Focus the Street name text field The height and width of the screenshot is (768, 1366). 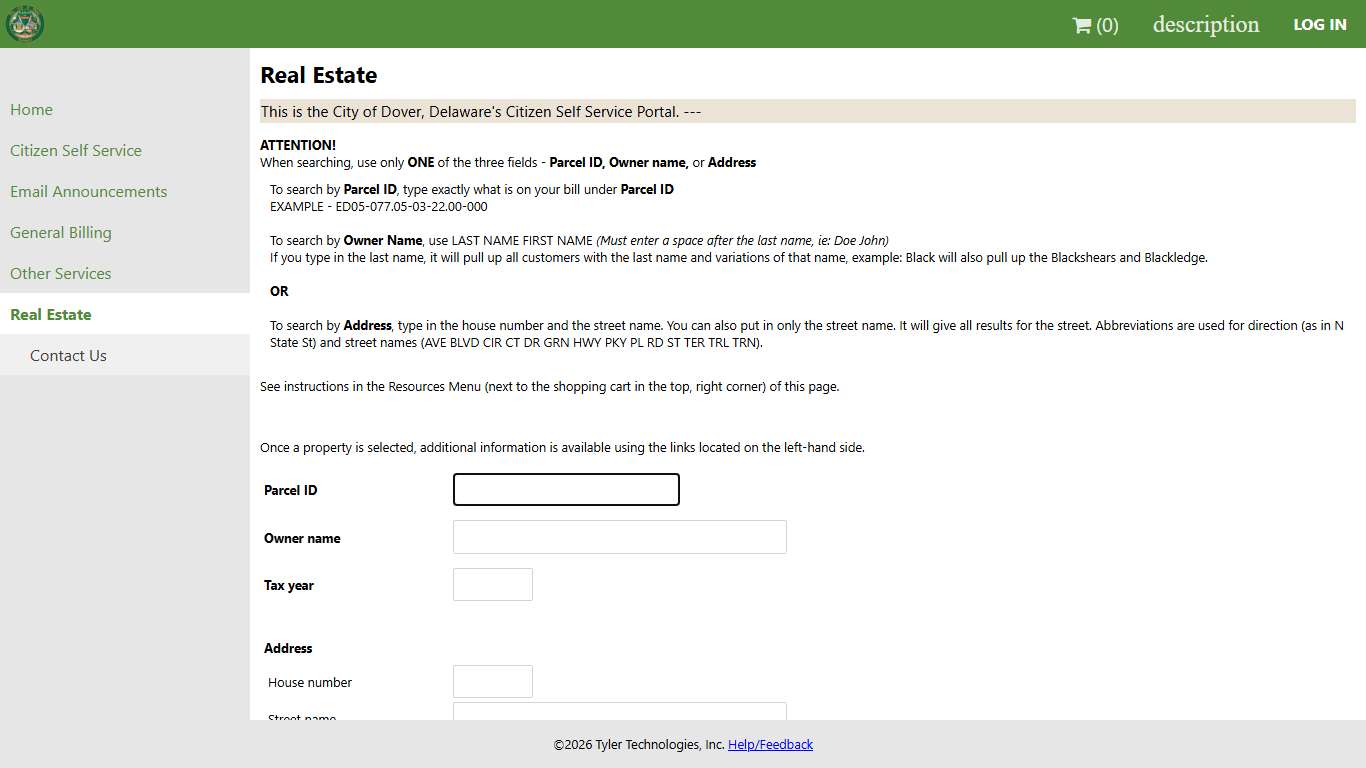(619, 711)
